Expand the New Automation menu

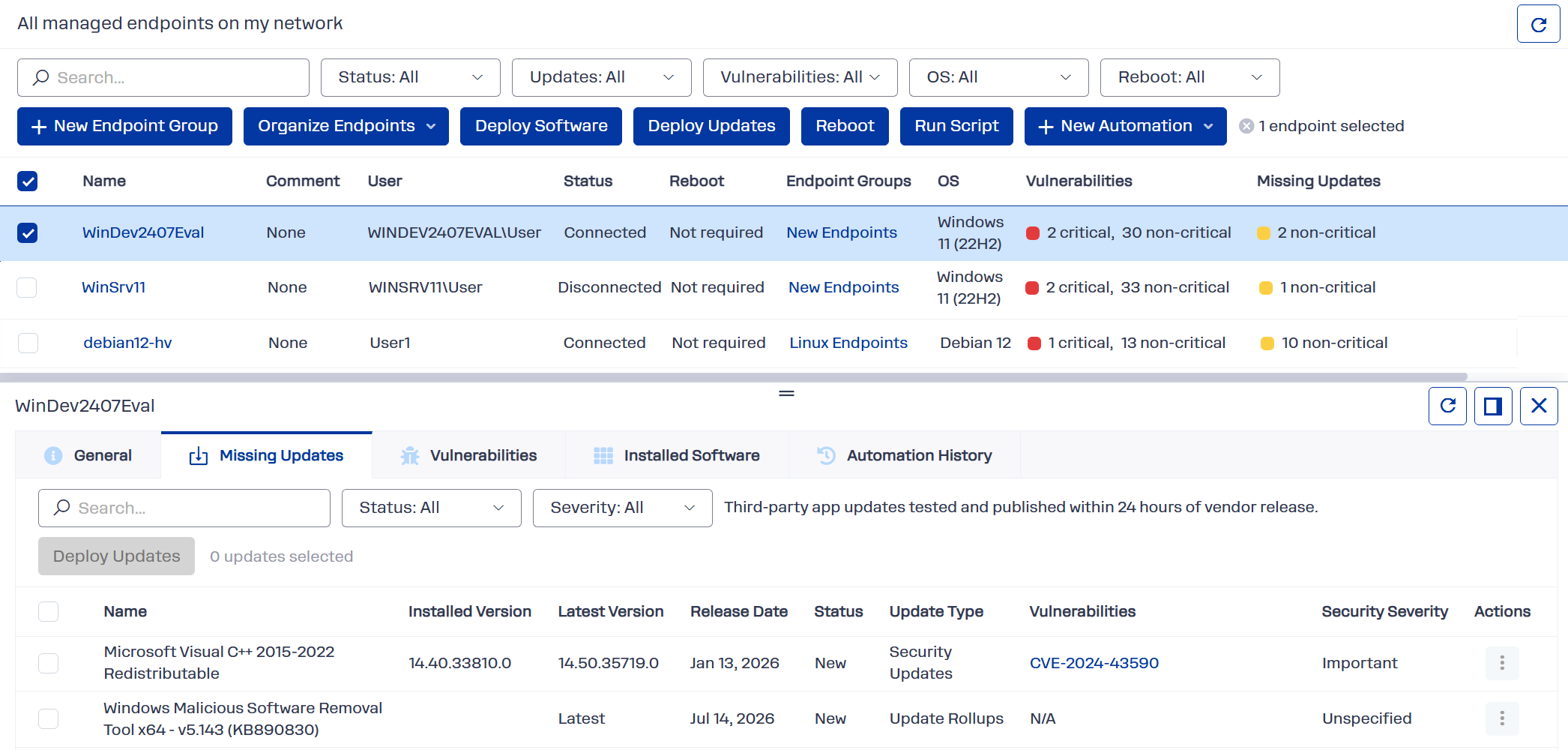point(1126,126)
